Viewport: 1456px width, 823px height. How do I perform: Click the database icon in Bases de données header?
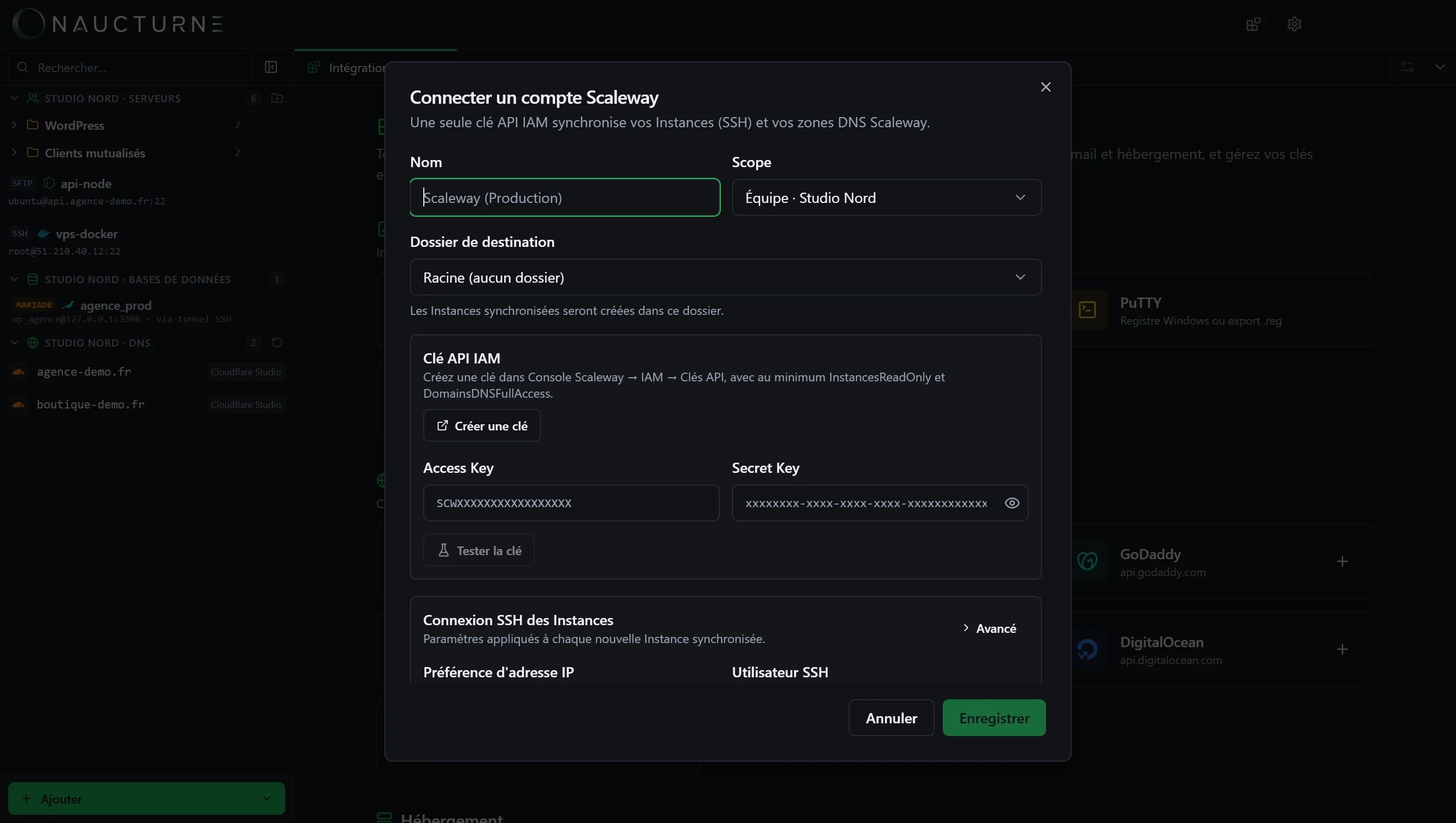click(33, 279)
